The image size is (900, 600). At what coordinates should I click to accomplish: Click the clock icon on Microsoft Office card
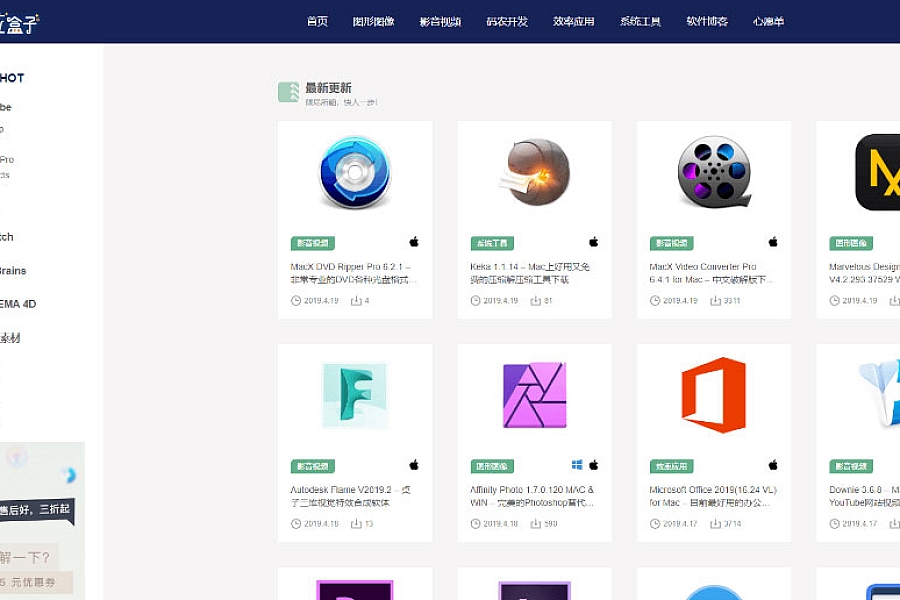(655, 524)
